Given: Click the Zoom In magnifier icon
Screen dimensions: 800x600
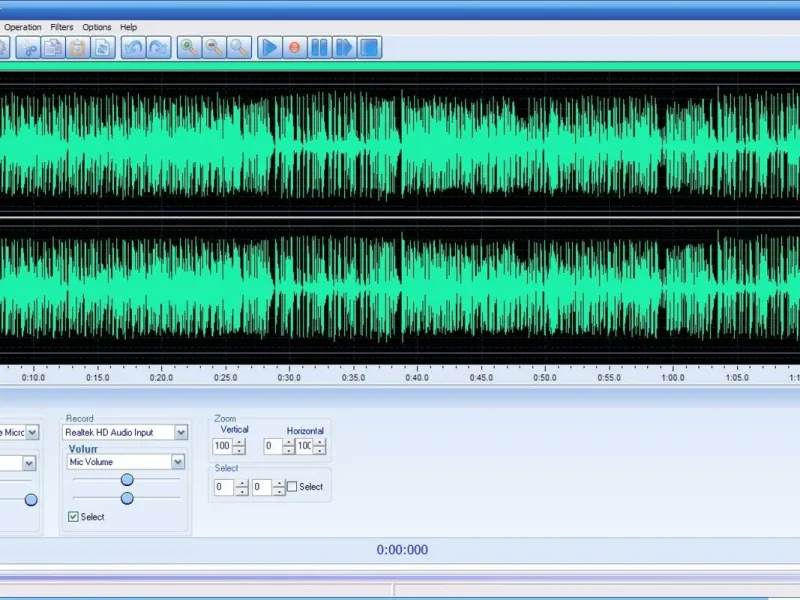Looking at the screenshot, I should [189, 47].
